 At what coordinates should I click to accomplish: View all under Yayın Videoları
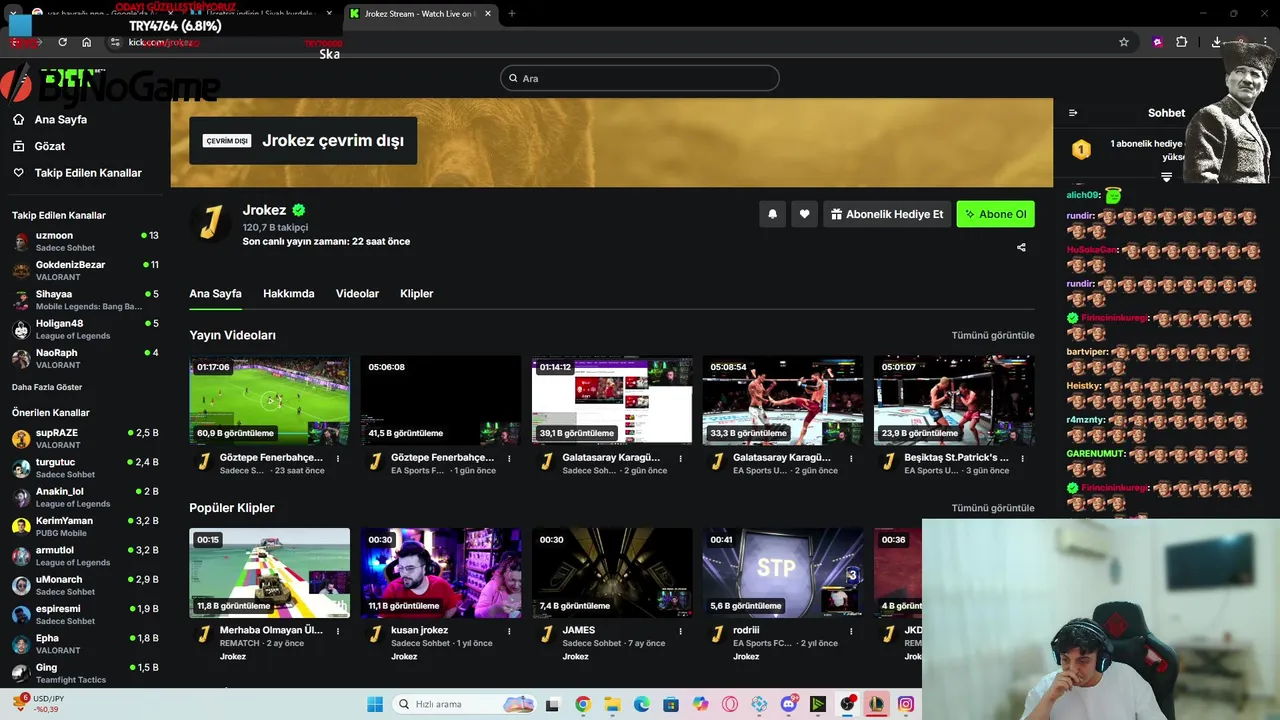click(x=993, y=336)
